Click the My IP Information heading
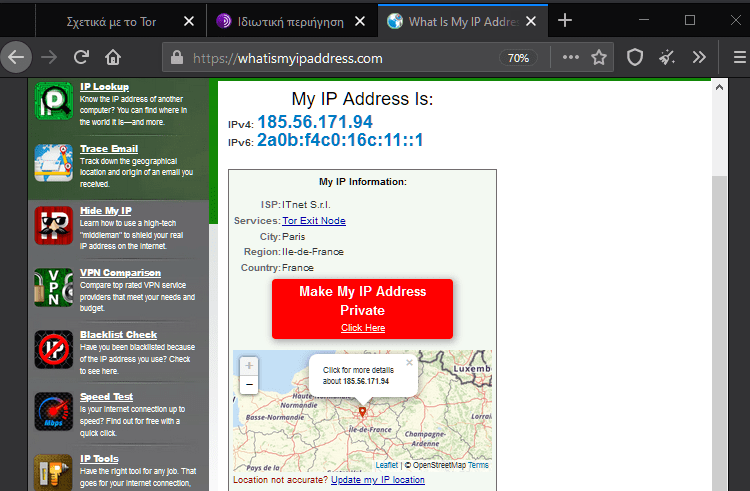The image size is (750, 491). 363,182
